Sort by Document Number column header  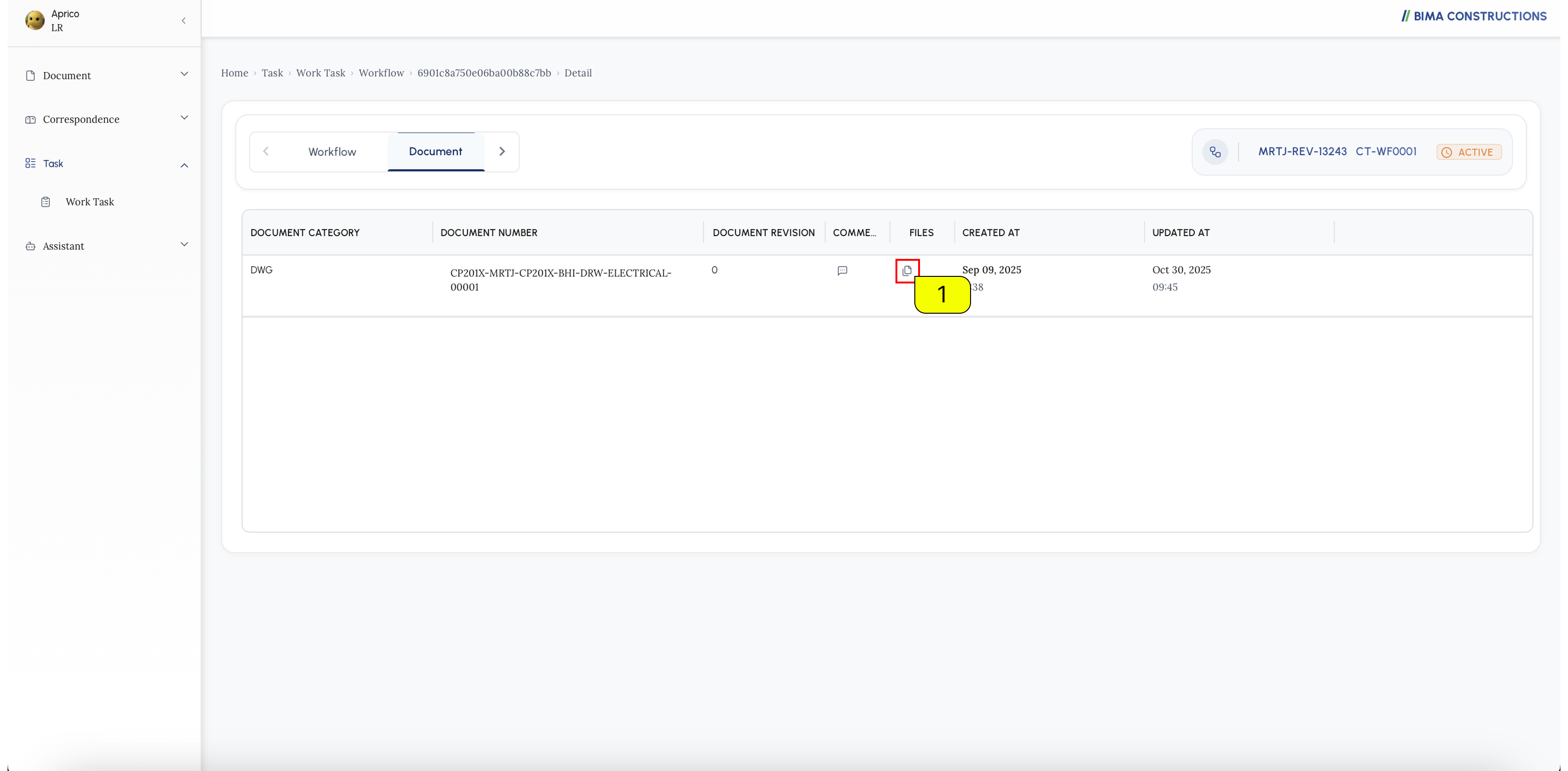pos(489,232)
